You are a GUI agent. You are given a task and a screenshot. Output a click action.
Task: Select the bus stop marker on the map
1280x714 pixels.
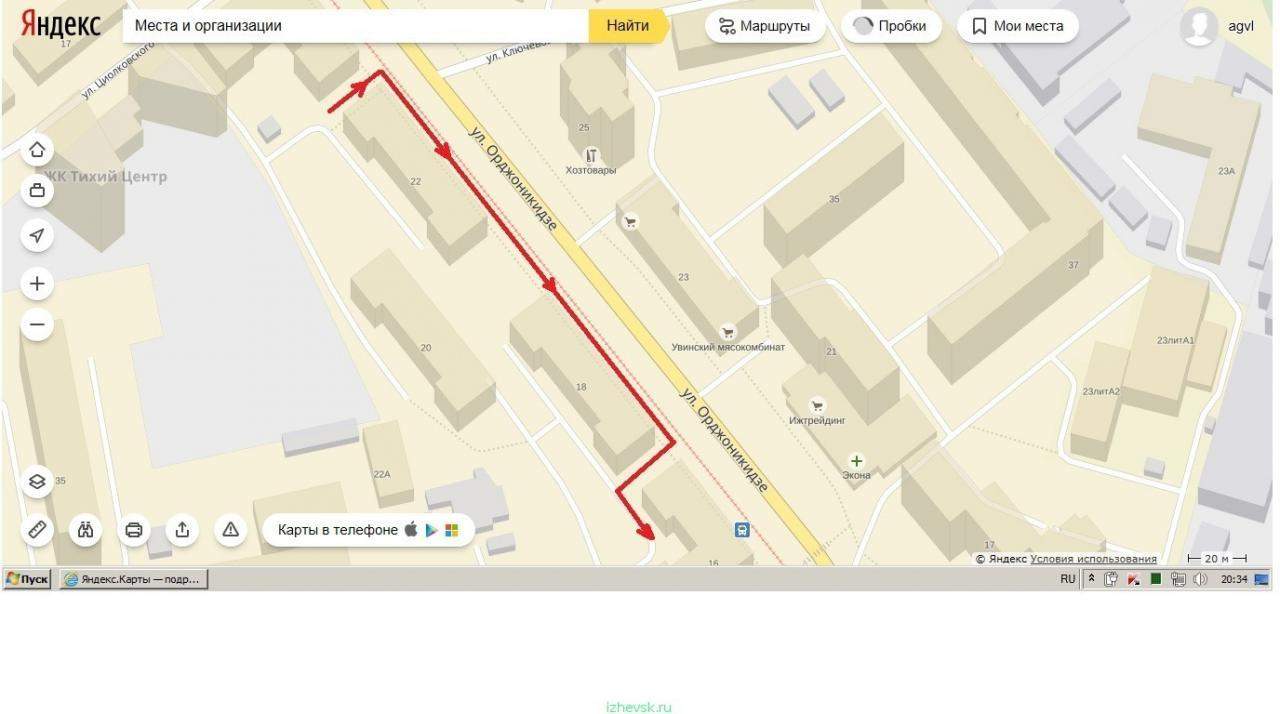[x=742, y=530]
